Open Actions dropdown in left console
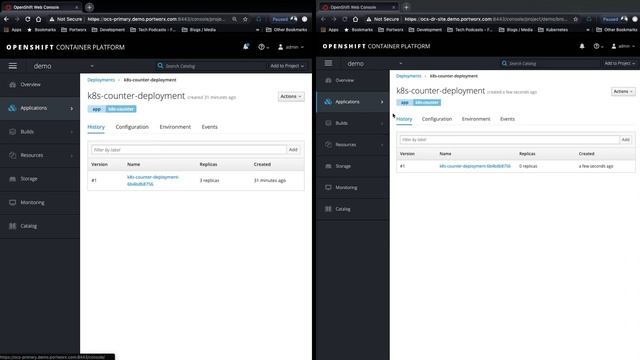The width and height of the screenshot is (640, 360). click(291, 96)
